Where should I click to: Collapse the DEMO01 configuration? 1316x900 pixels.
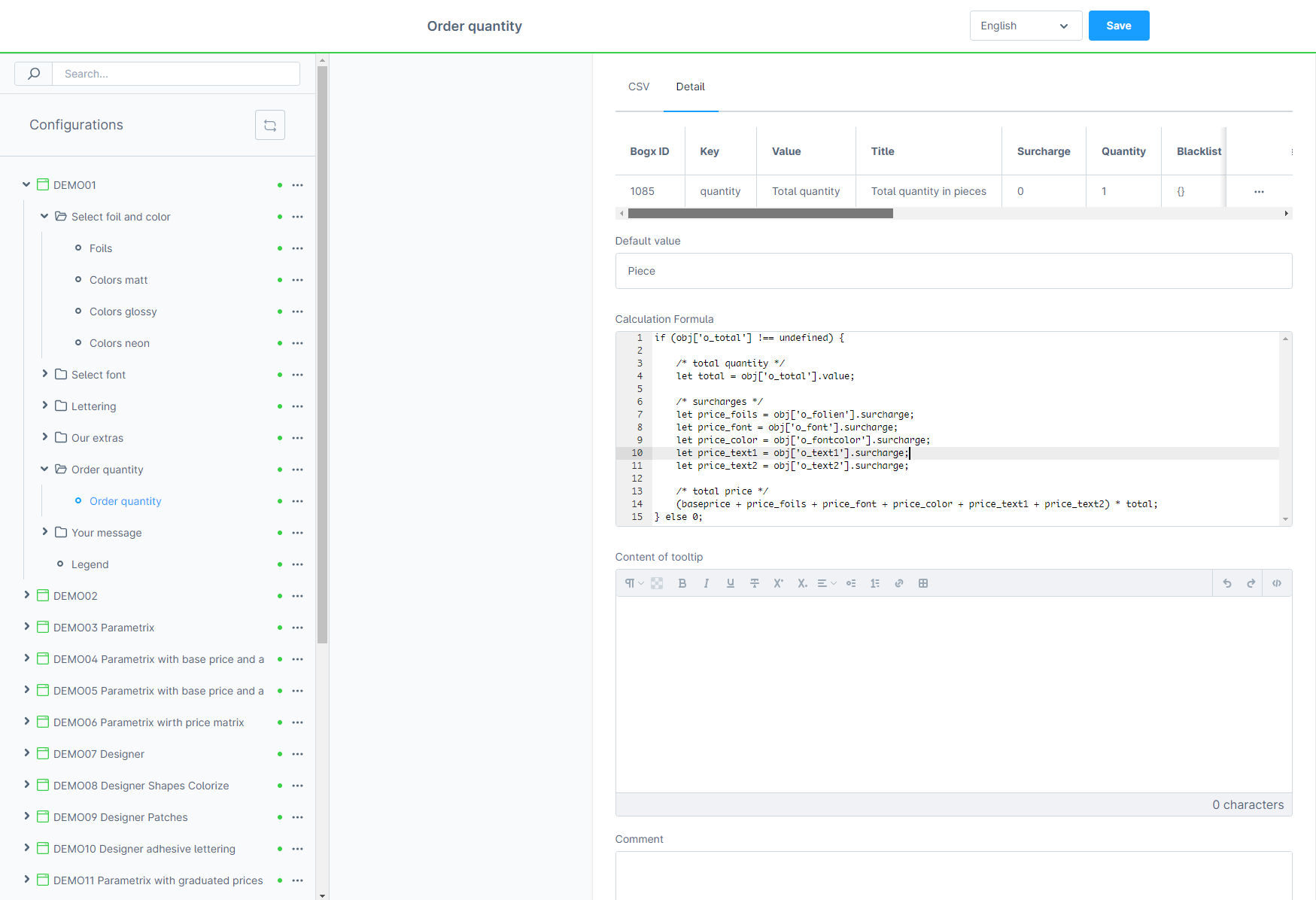pyautogui.click(x=26, y=184)
